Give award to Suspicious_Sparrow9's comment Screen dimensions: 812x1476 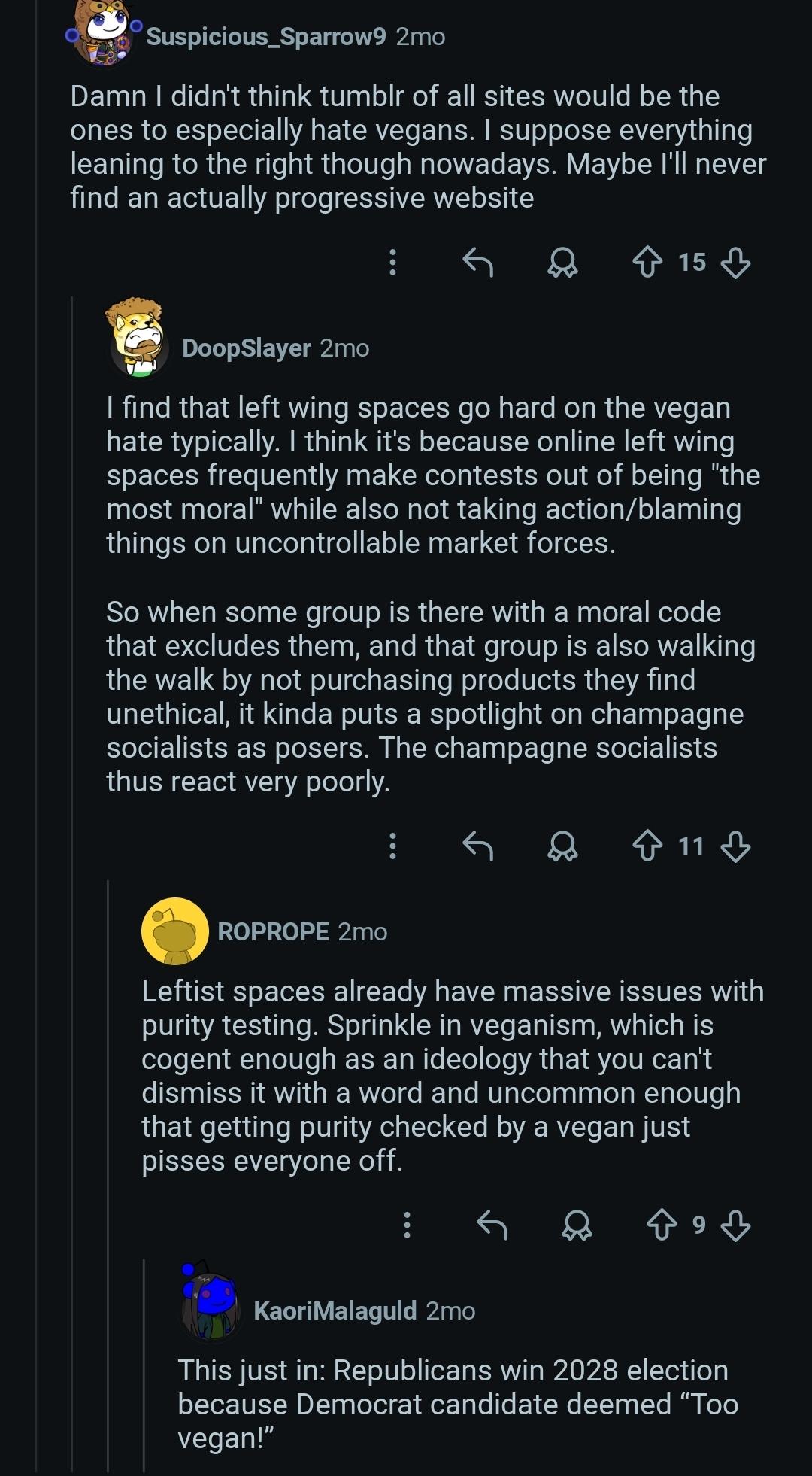click(562, 263)
